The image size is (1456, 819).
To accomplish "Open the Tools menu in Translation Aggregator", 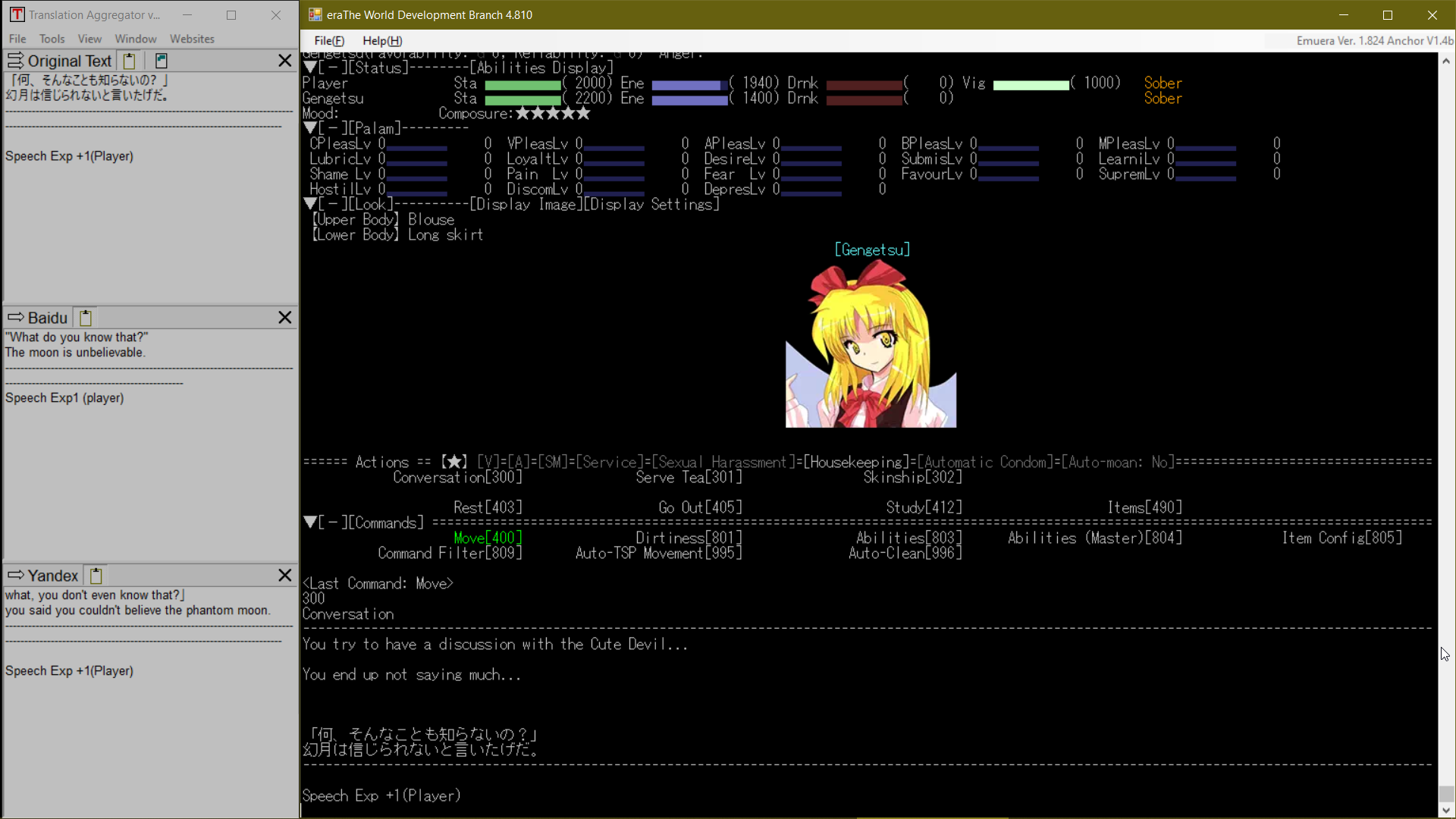I will coord(52,39).
